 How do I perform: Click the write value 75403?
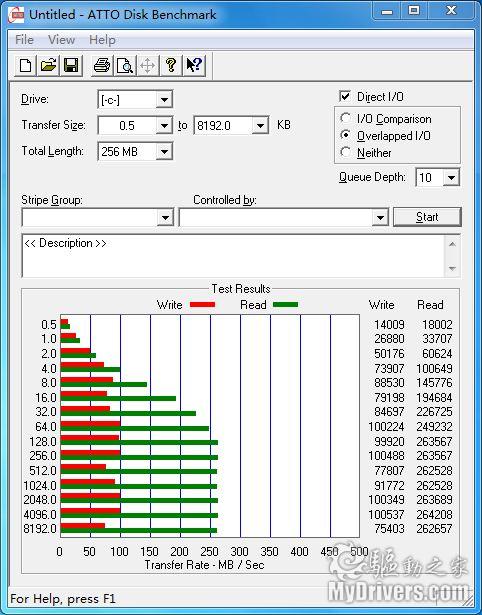coord(389,528)
